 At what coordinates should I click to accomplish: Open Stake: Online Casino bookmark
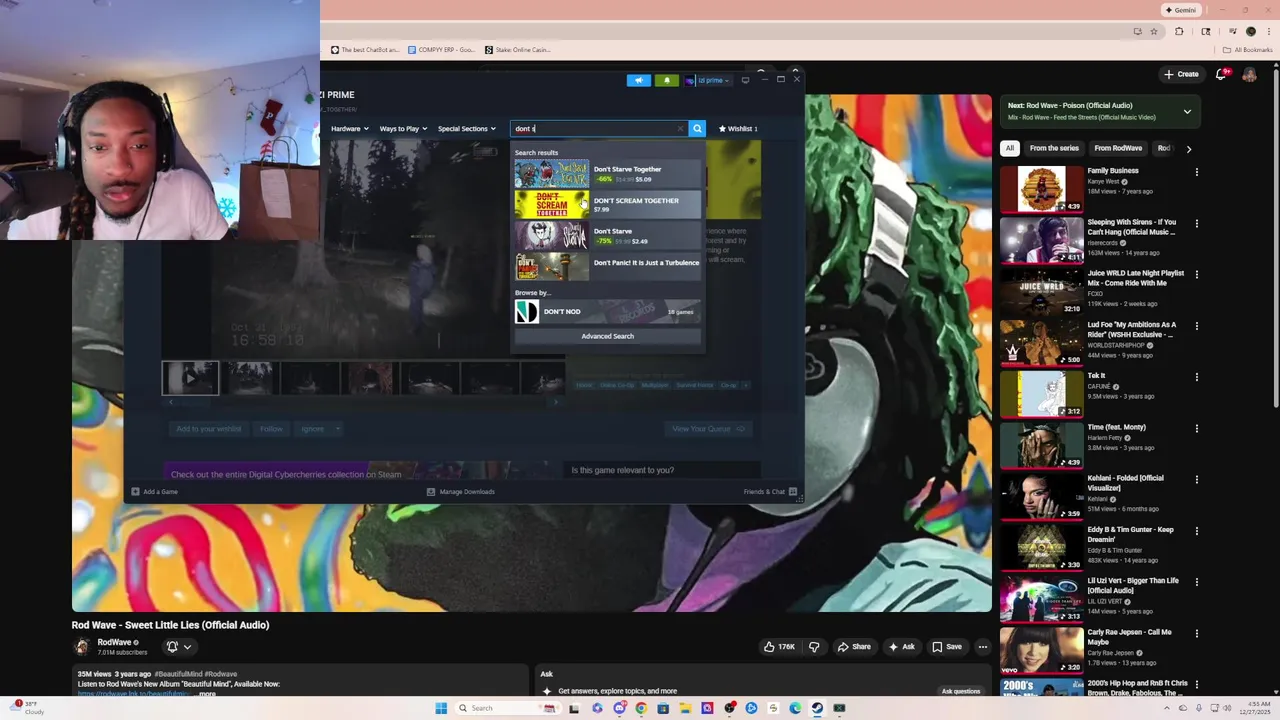click(x=517, y=50)
